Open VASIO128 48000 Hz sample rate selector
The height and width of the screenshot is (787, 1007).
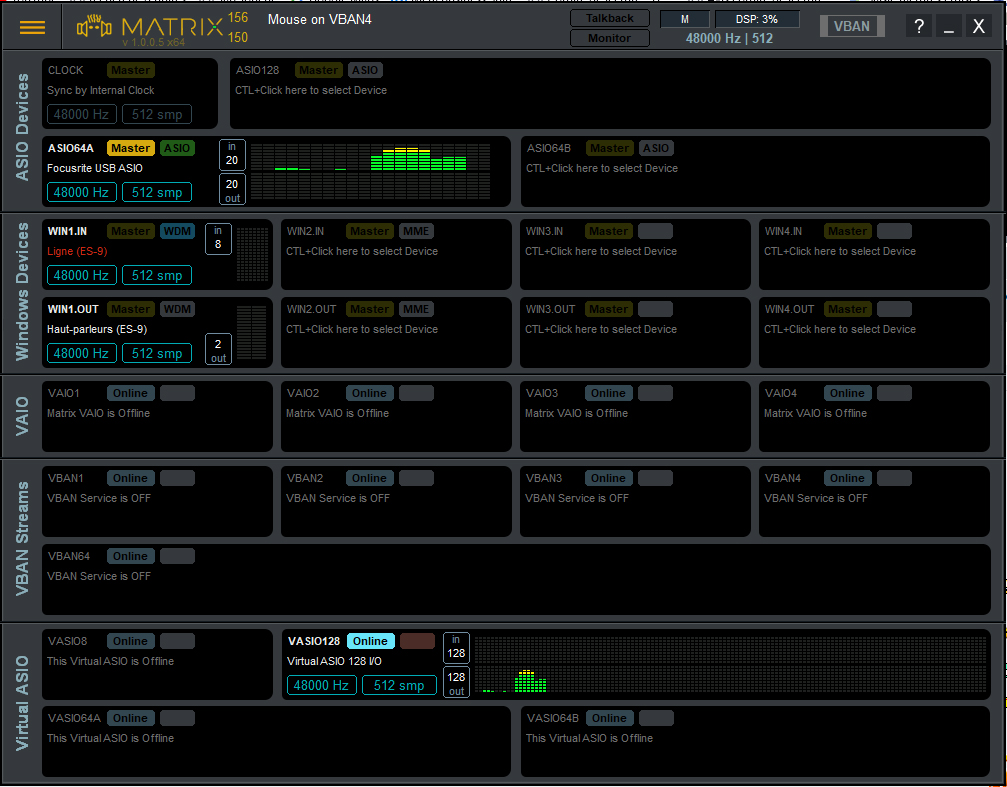[x=321, y=685]
